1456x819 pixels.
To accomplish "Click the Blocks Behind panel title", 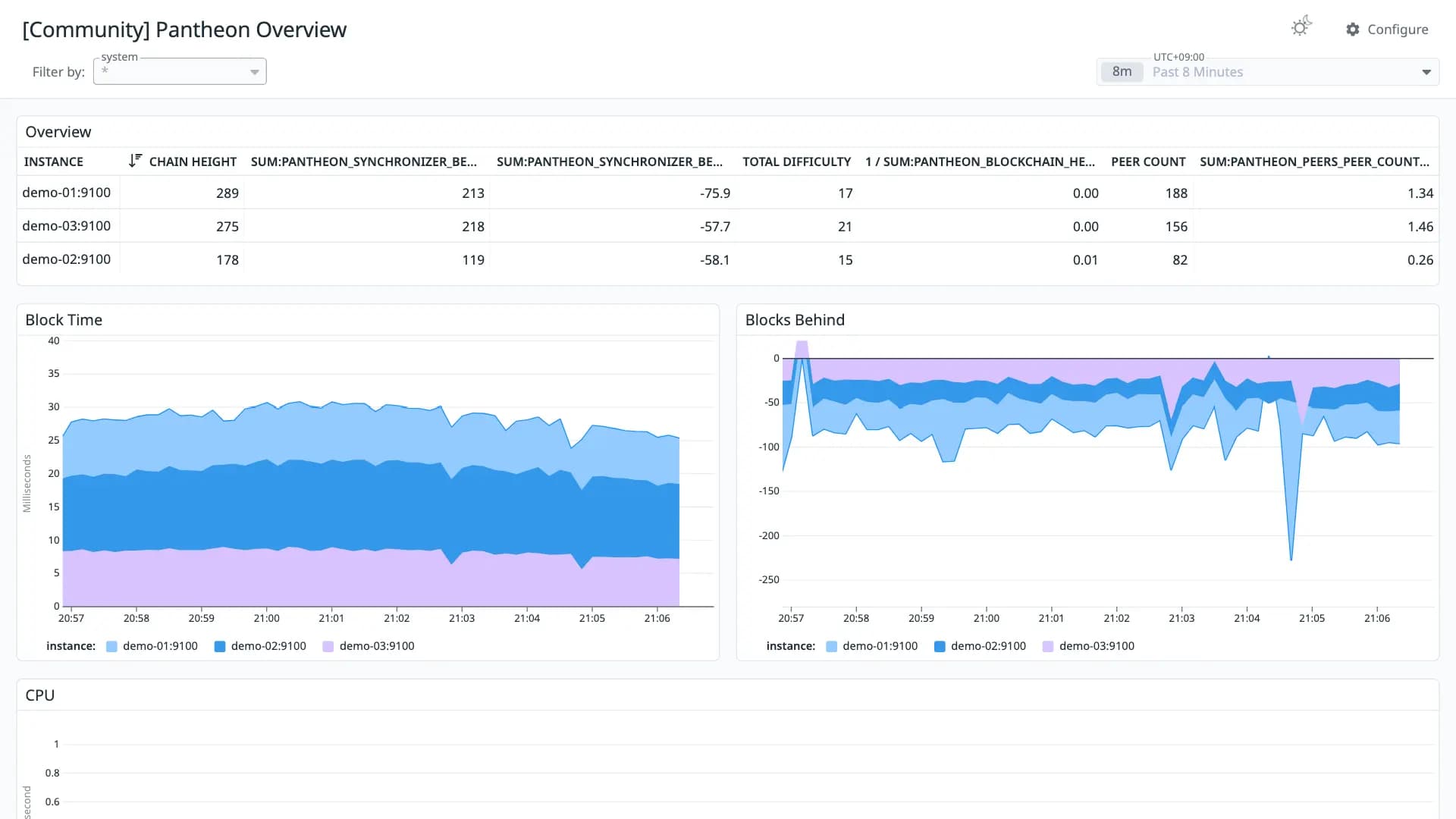I will point(795,320).
